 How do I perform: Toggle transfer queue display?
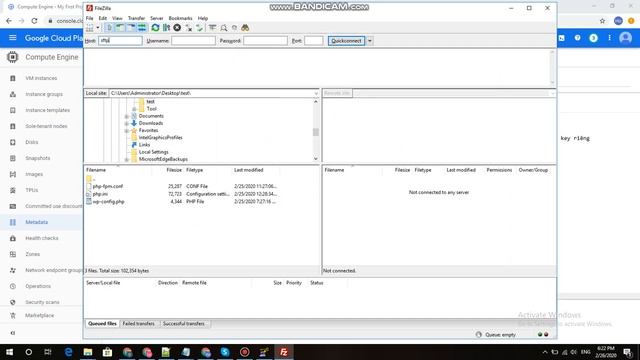[x=142, y=28]
